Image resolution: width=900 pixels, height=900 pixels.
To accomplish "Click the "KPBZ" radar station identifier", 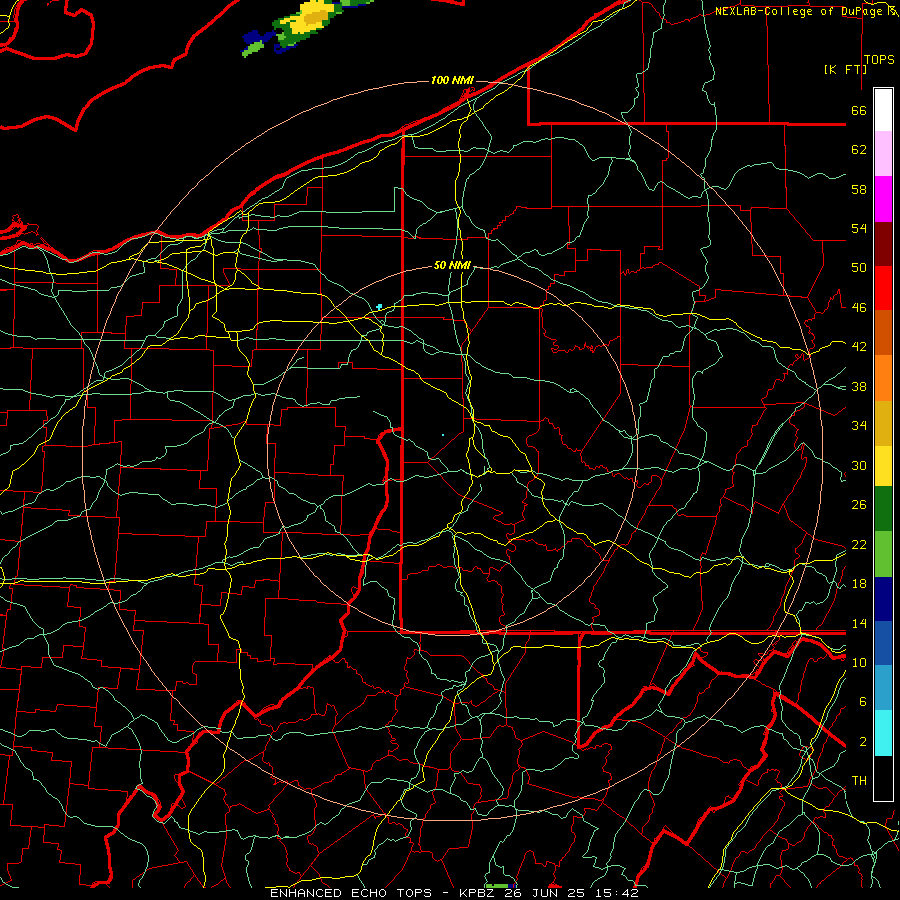I will (x=479, y=893).
